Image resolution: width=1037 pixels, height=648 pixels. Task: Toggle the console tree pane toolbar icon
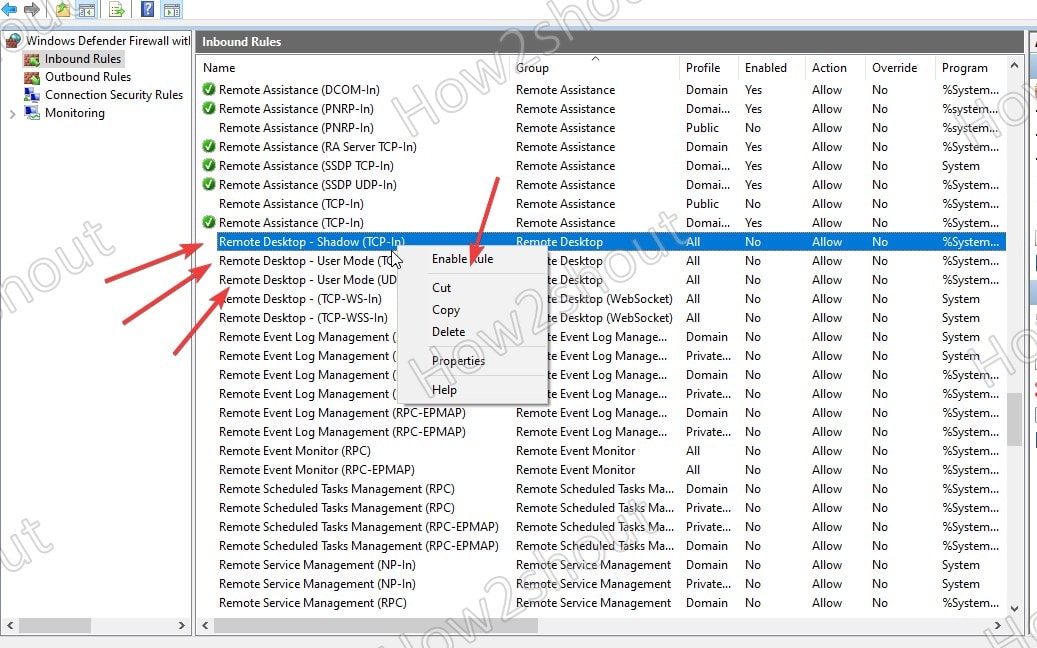[87, 9]
